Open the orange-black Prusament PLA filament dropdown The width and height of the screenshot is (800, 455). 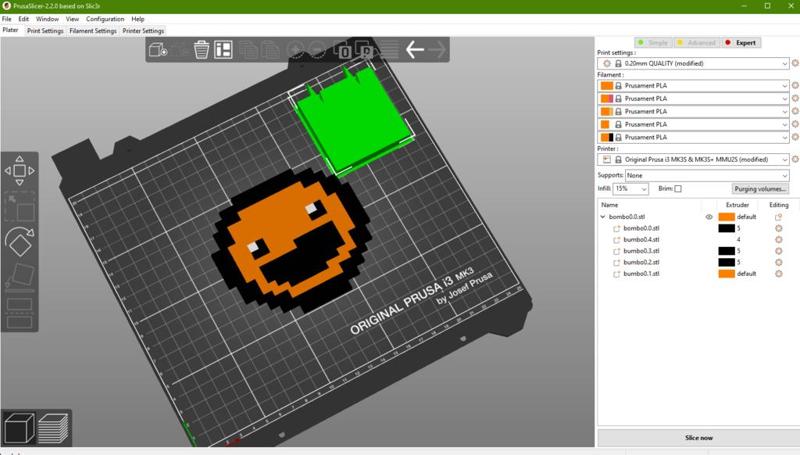click(693, 137)
